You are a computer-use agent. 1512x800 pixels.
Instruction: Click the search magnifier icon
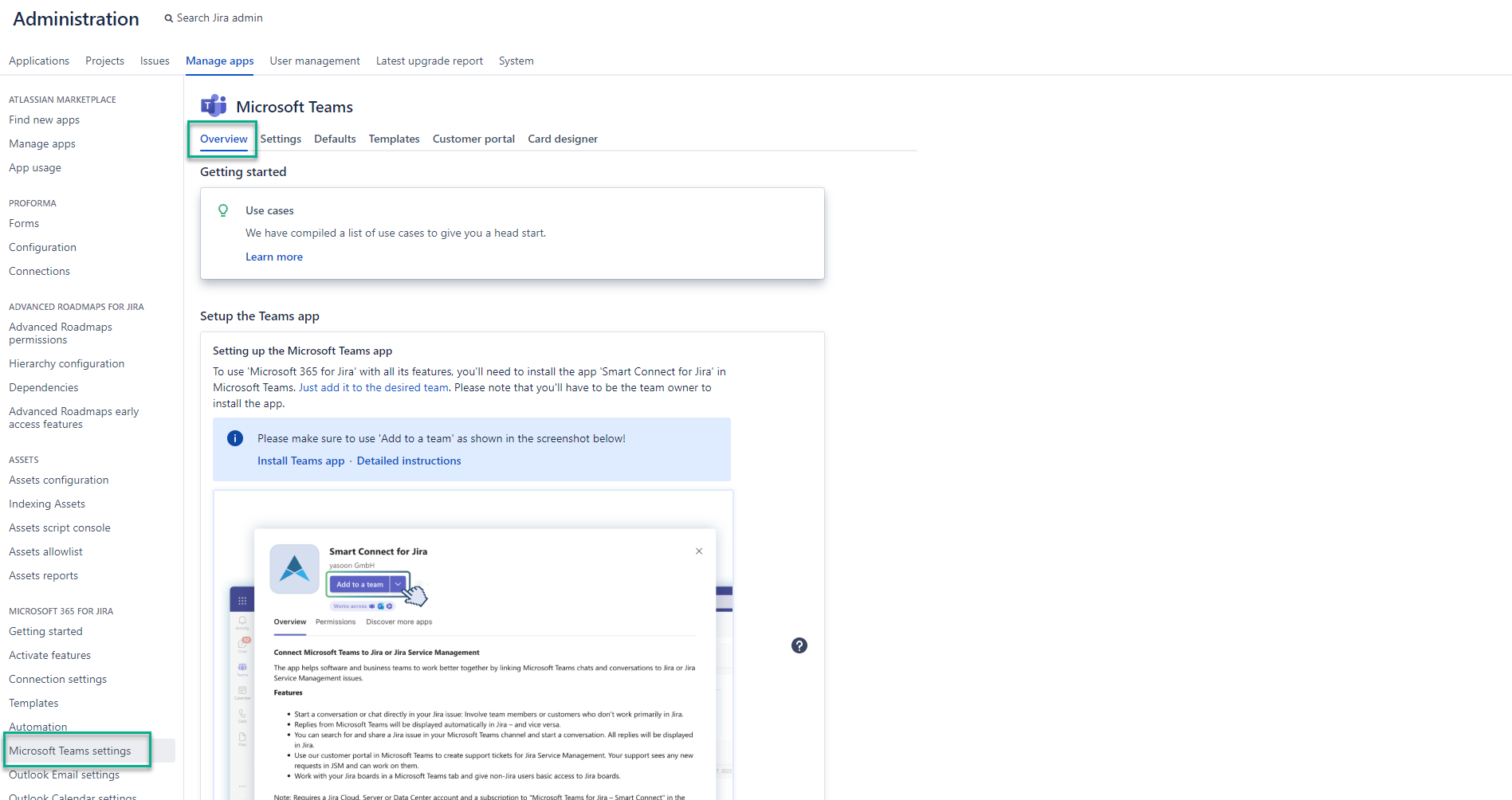coord(169,18)
